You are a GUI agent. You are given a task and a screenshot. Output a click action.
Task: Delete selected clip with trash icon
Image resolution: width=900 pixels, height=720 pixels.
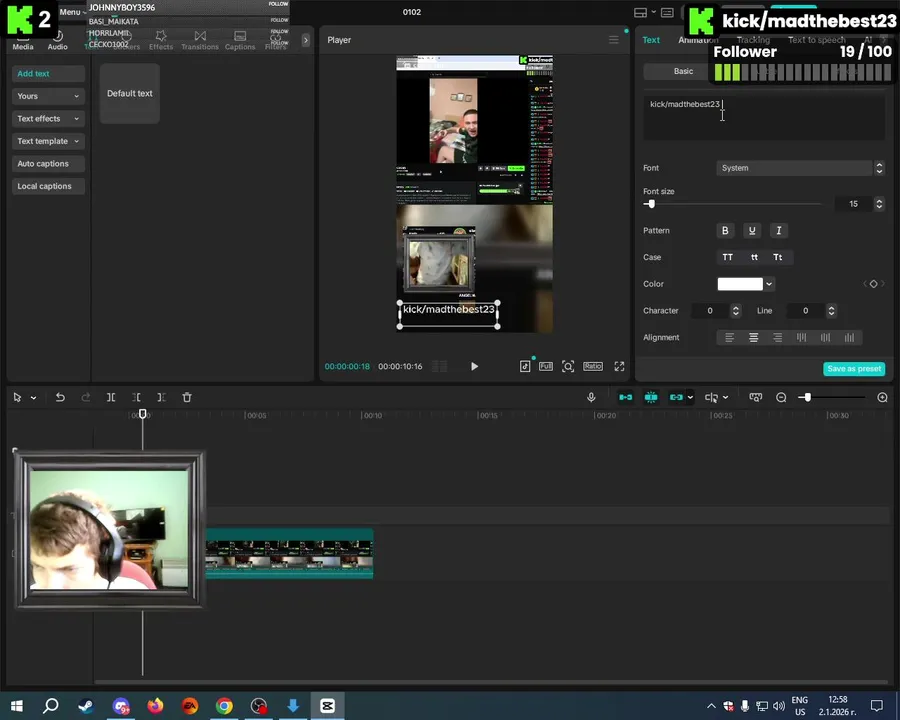(x=187, y=397)
